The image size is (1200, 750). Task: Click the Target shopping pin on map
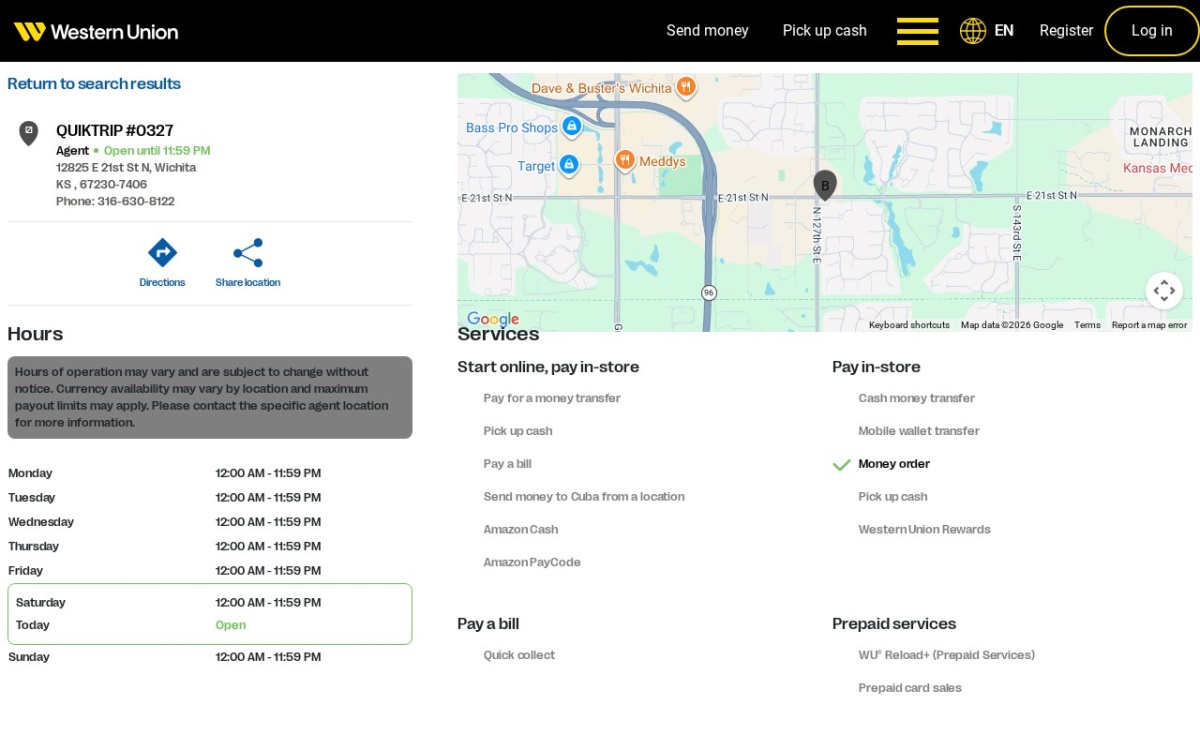[x=569, y=164]
